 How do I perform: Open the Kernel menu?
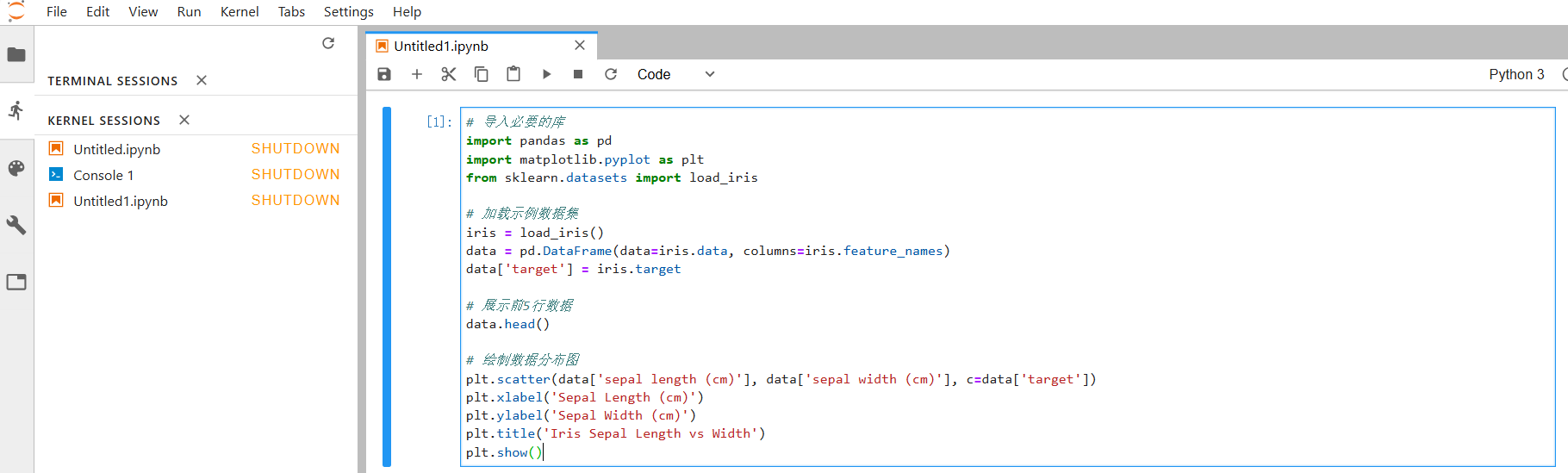(x=240, y=11)
